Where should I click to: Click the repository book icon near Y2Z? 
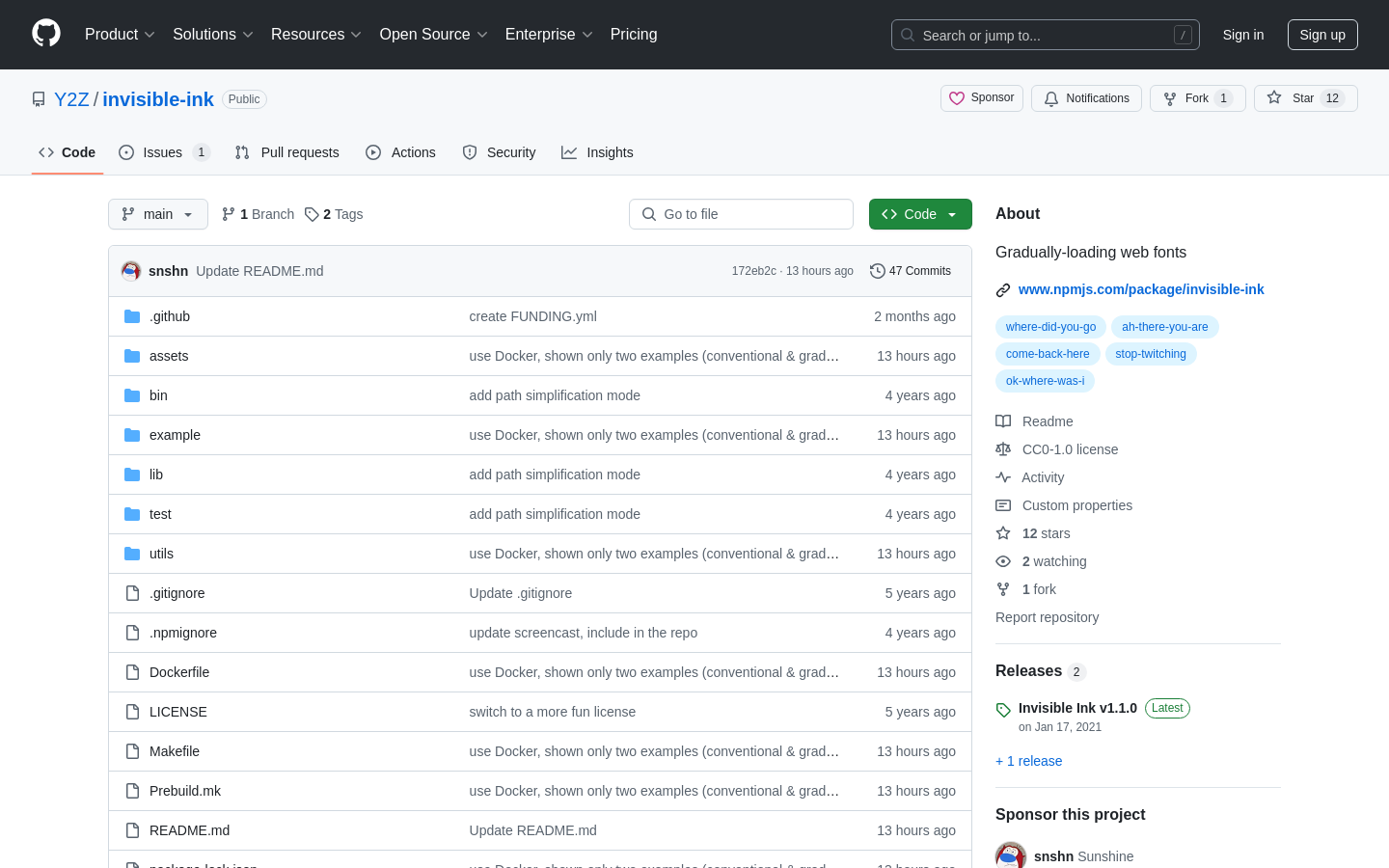pos(39,99)
